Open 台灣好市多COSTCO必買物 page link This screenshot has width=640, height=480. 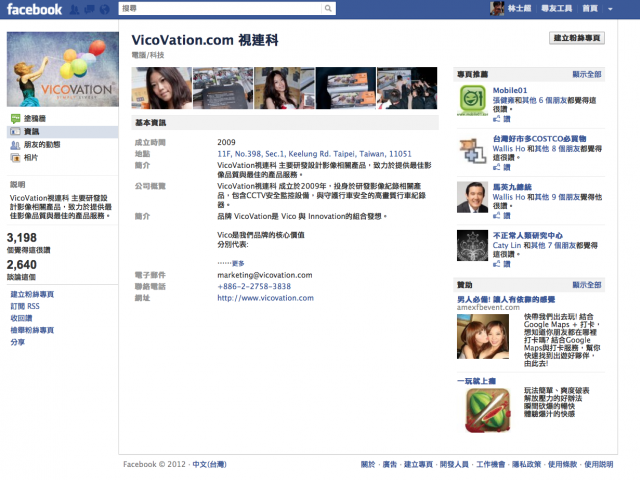(540, 139)
